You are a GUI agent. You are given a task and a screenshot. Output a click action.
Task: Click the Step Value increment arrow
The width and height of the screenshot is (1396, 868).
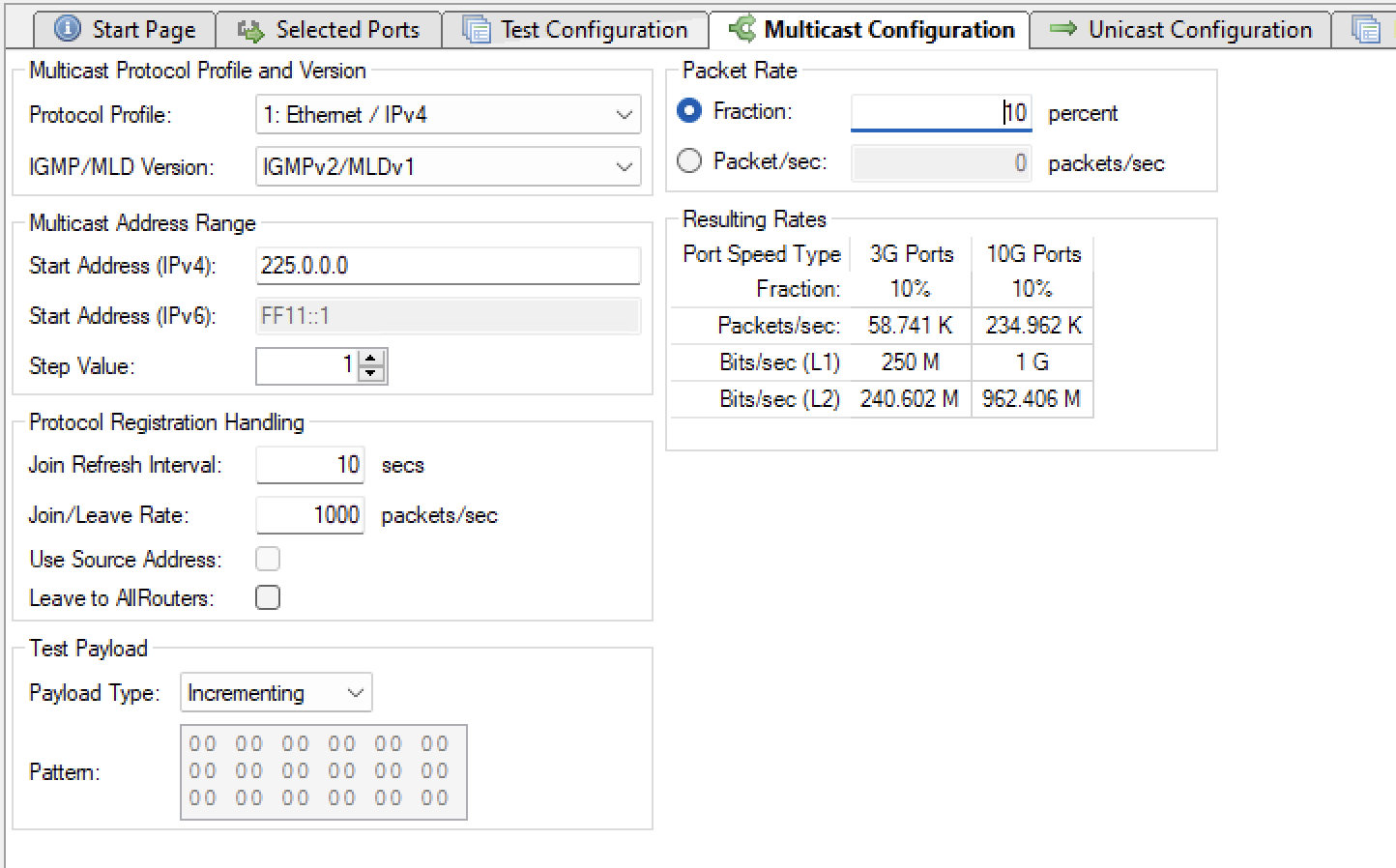[x=371, y=360]
